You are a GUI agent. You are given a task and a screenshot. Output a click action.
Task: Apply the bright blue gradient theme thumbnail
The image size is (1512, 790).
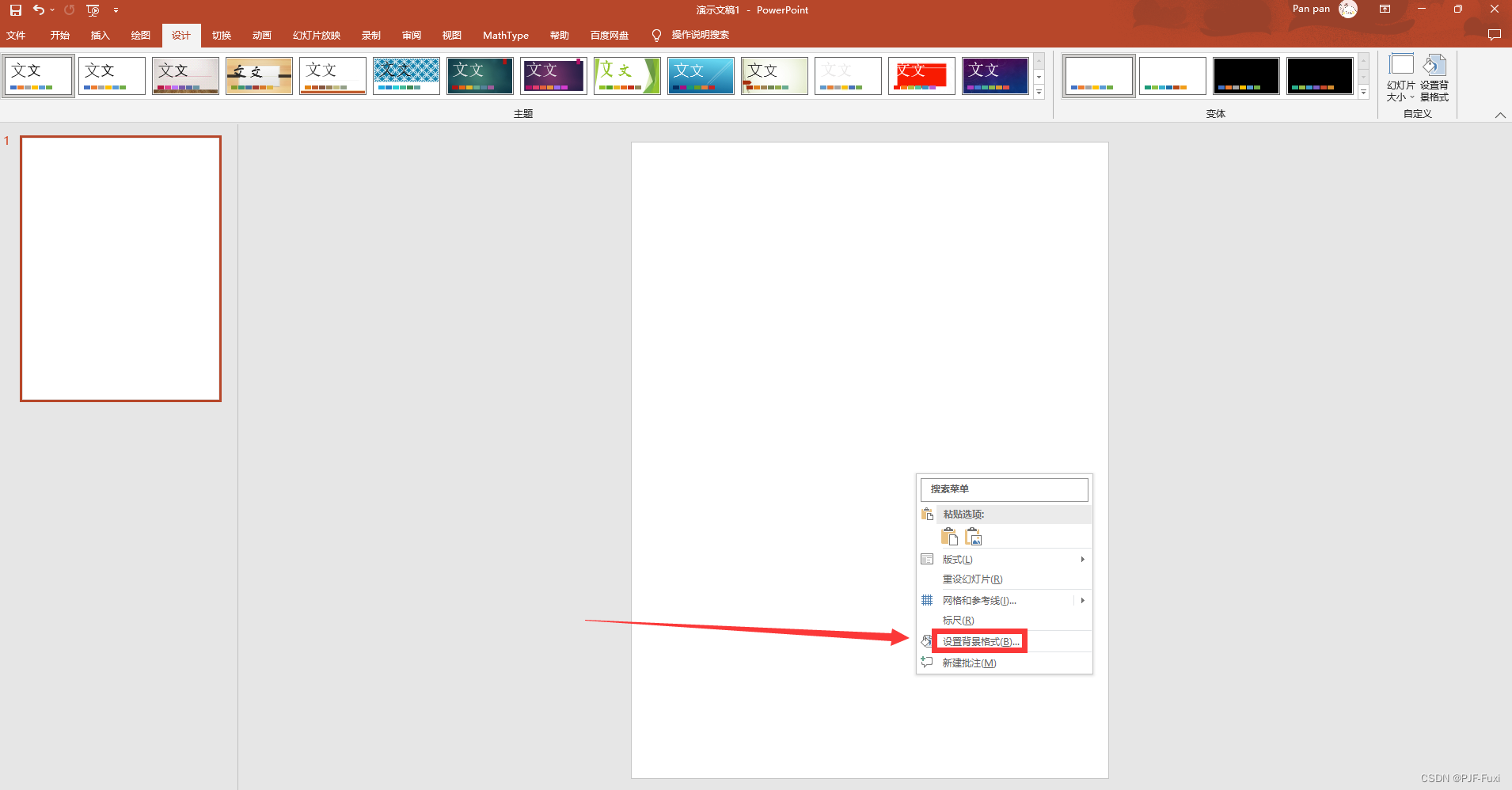click(701, 76)
